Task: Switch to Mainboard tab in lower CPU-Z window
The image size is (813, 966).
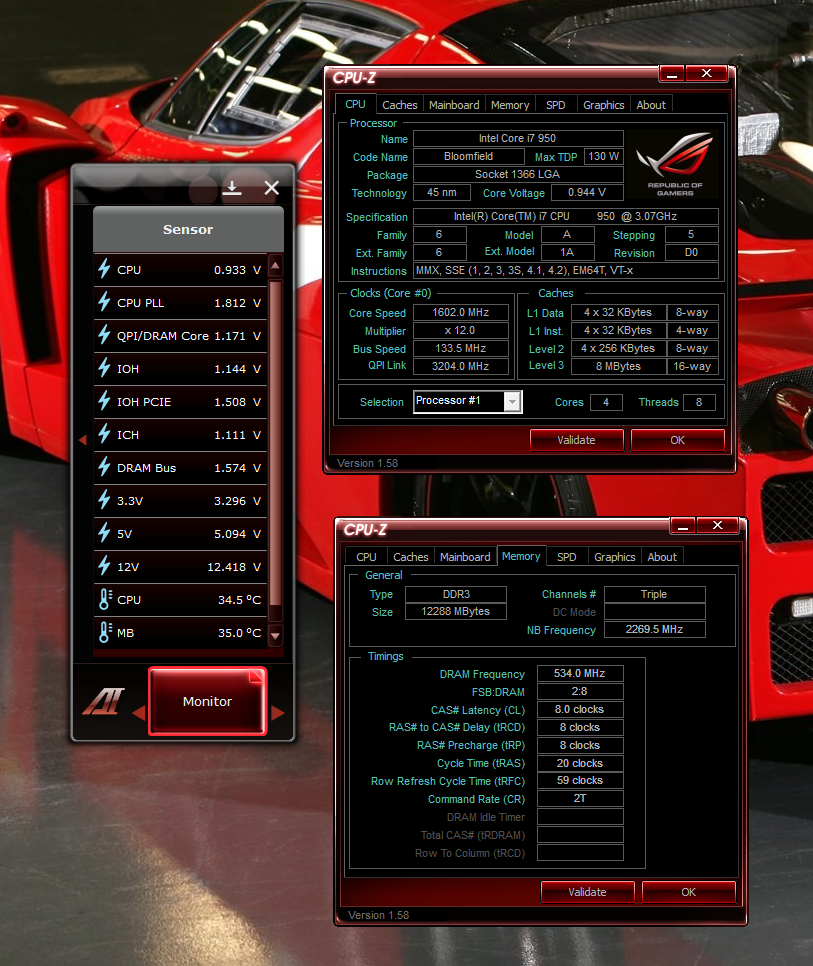Action: 465,557
